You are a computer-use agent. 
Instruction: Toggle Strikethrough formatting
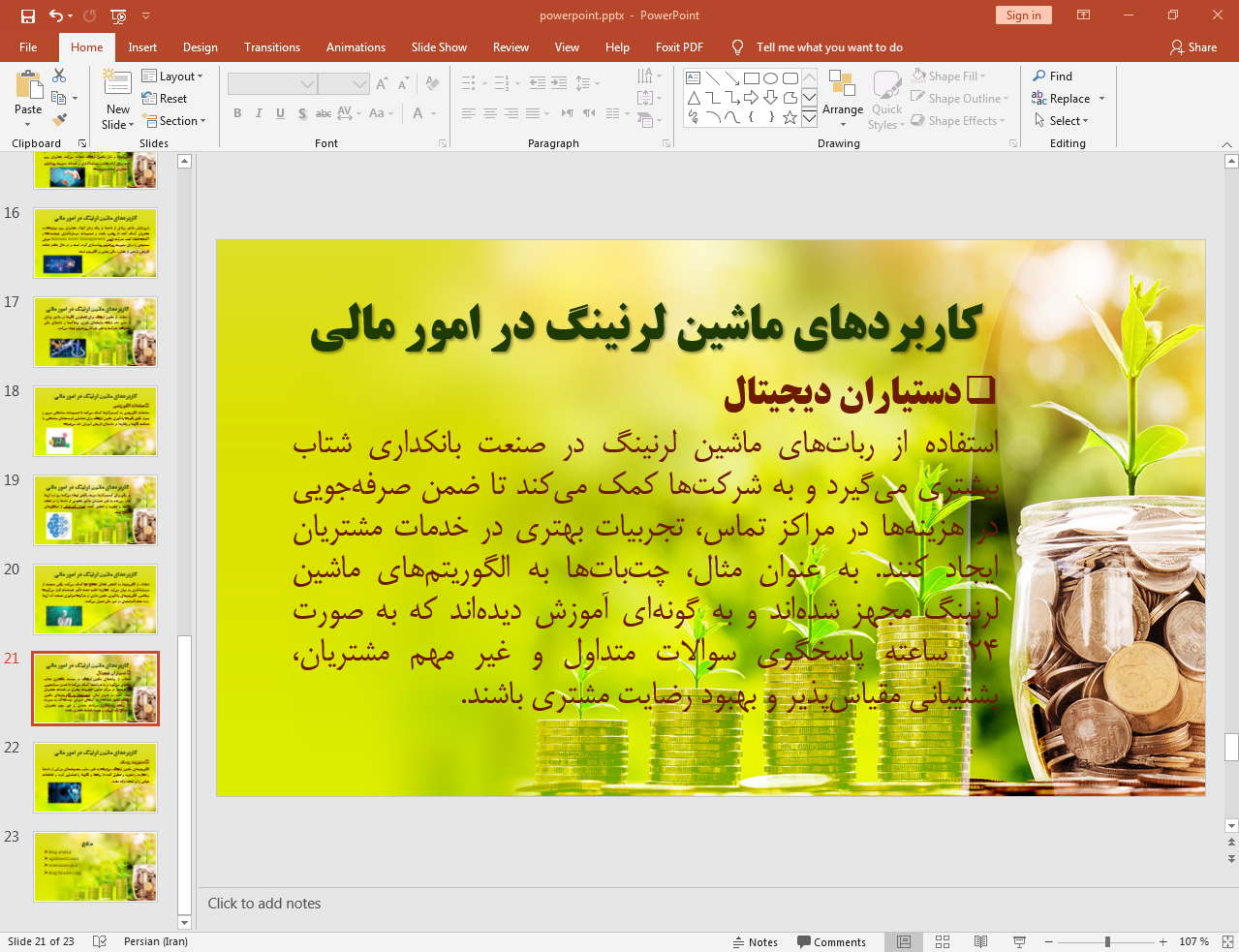[x=324, y=113]
